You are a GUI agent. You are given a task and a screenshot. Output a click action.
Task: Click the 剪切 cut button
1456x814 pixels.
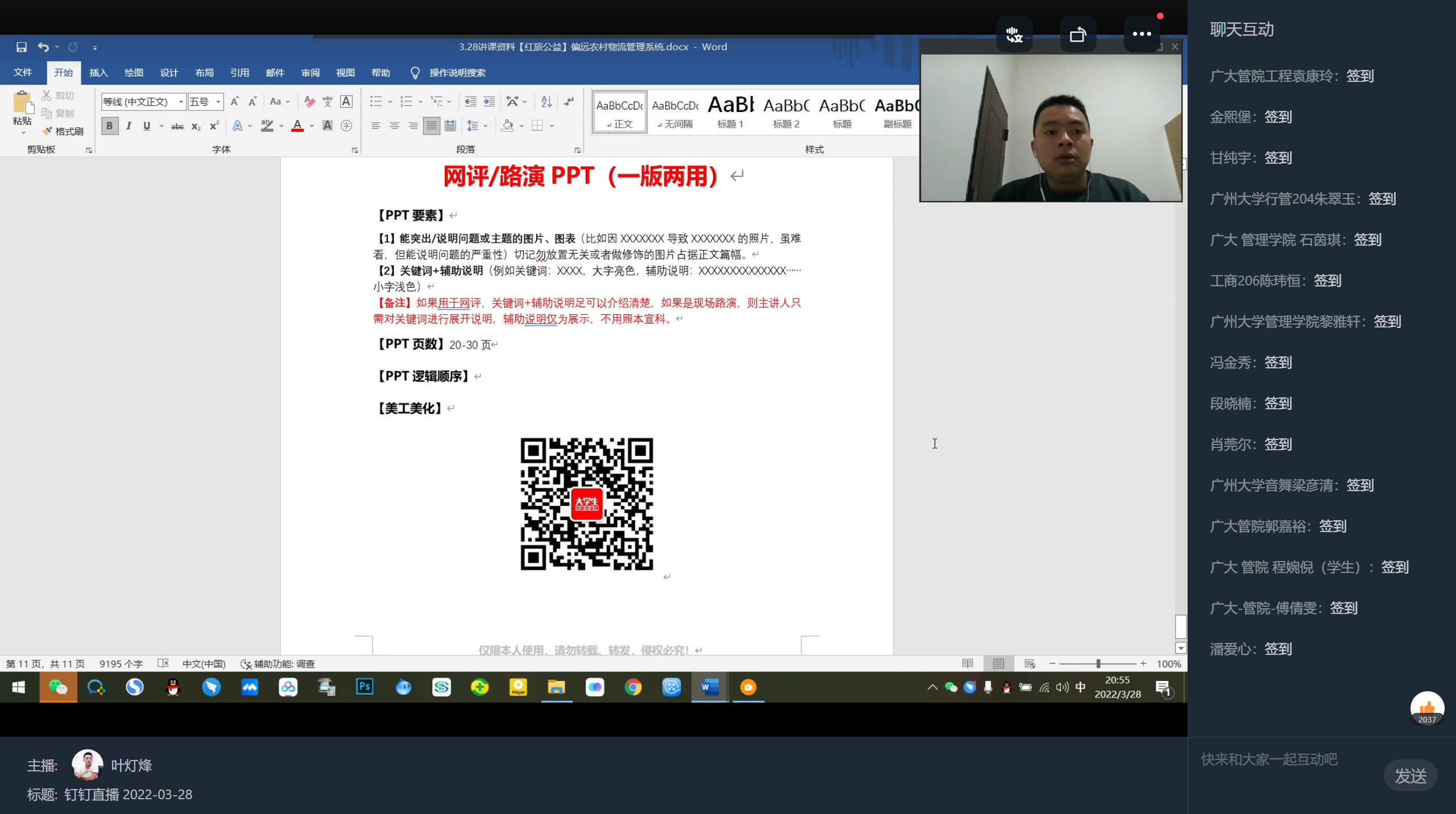point(58,95)
